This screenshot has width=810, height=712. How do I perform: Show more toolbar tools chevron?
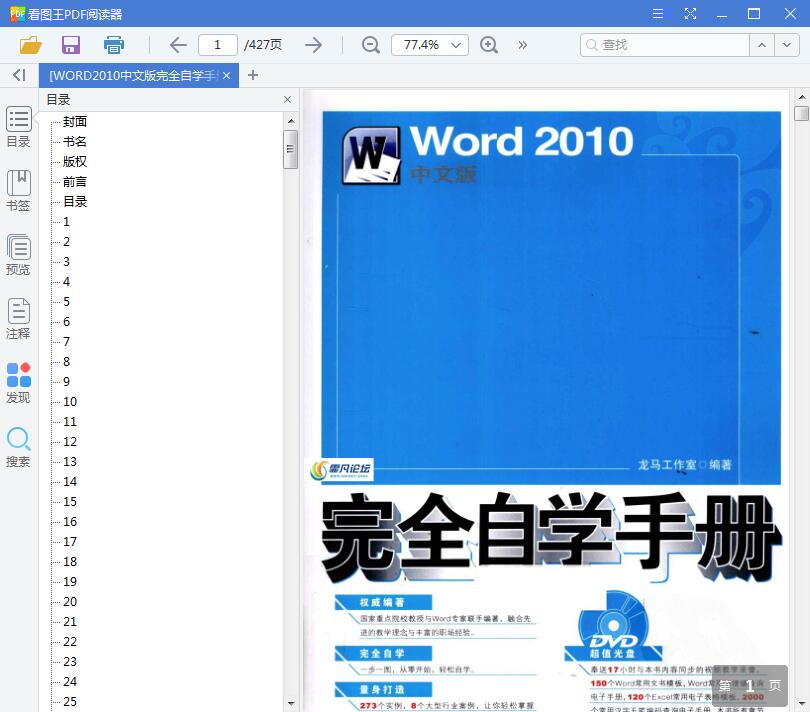(522, 45)
